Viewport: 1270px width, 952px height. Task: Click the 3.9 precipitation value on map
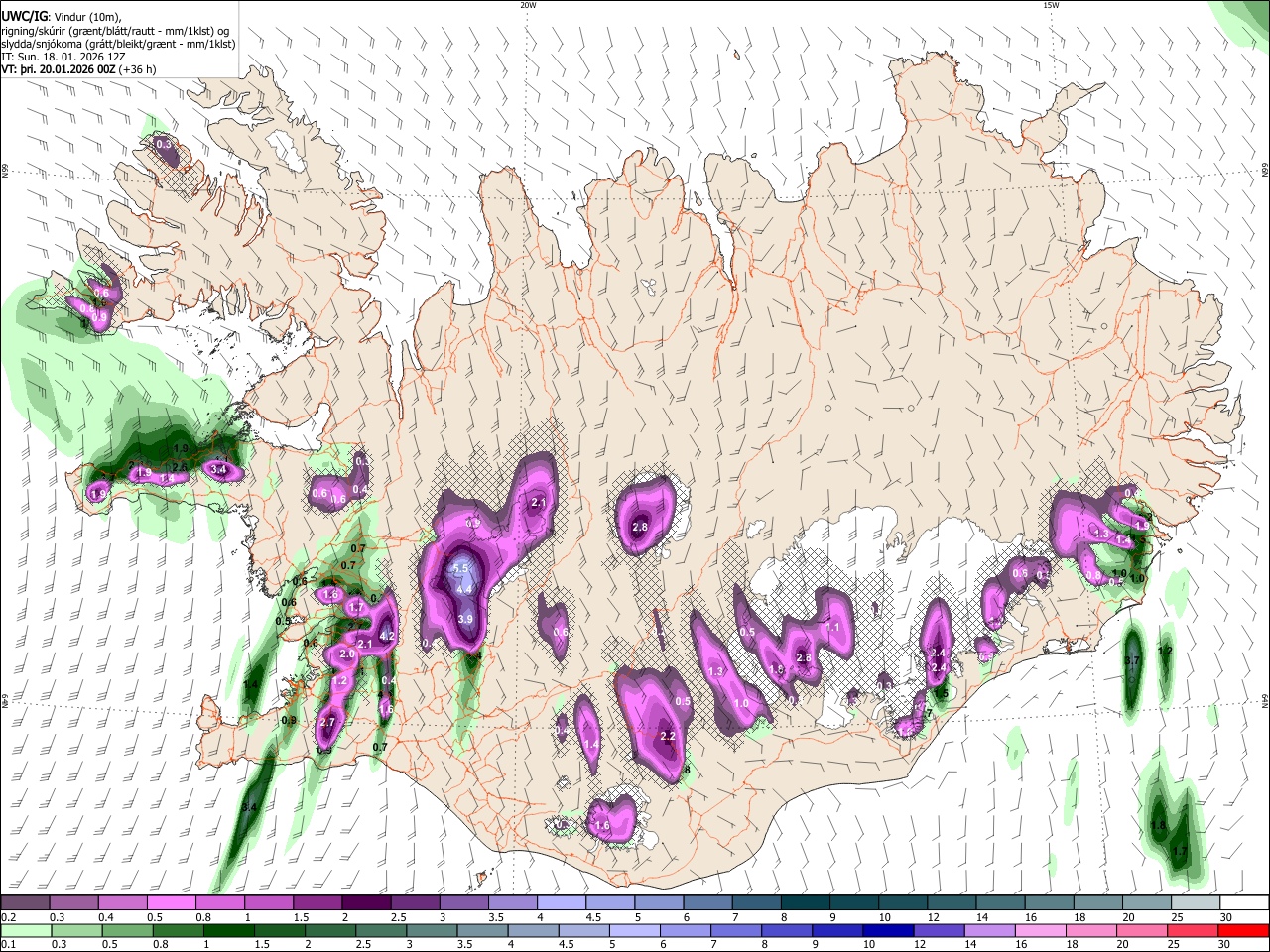[x=465, y=619]
